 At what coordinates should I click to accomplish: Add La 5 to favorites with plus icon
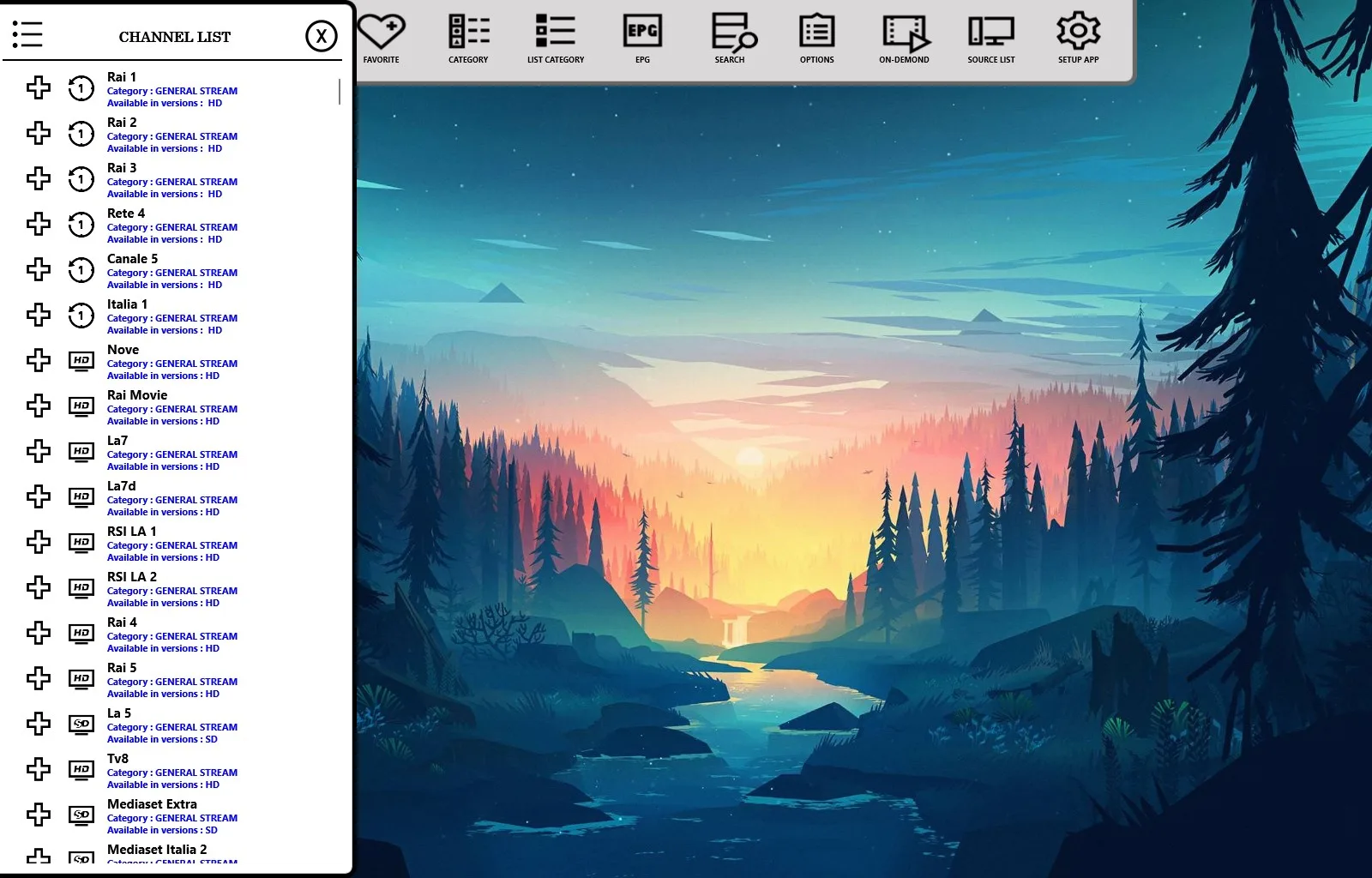[39, 724]
